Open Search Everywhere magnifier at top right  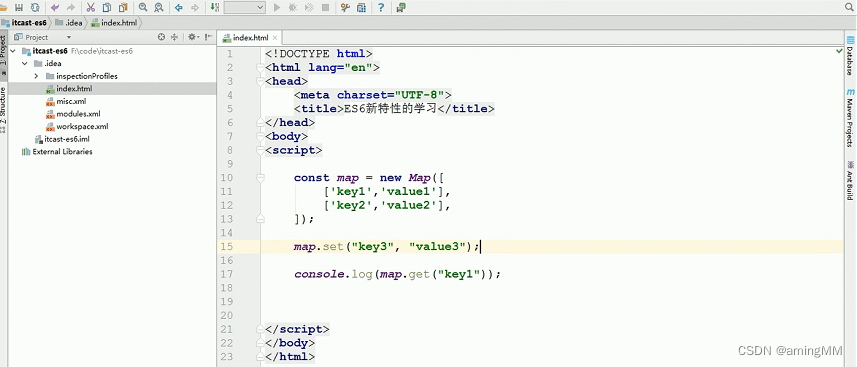[x=849, y=7]
